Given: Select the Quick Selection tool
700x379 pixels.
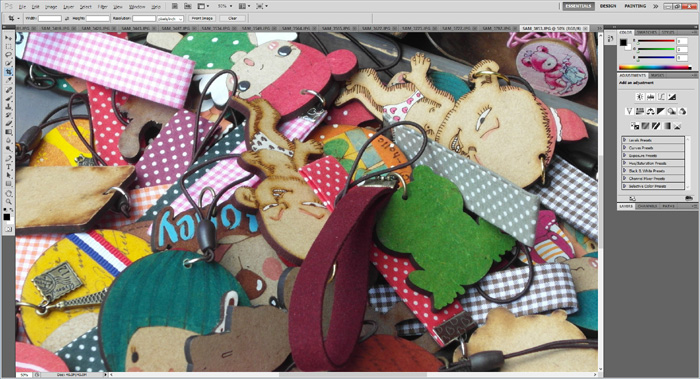Looking at the screenshot, I should click(x=8, y=63).
